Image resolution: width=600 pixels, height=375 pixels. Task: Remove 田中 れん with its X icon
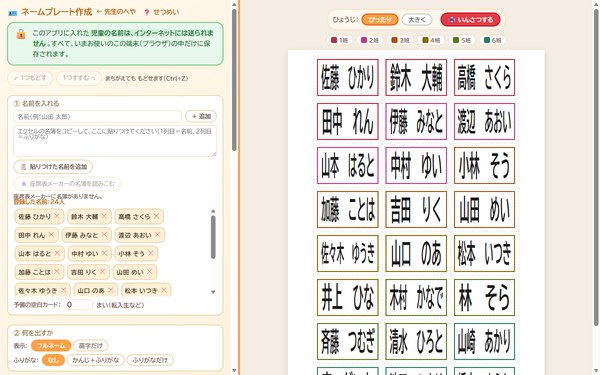click(51, 235)
